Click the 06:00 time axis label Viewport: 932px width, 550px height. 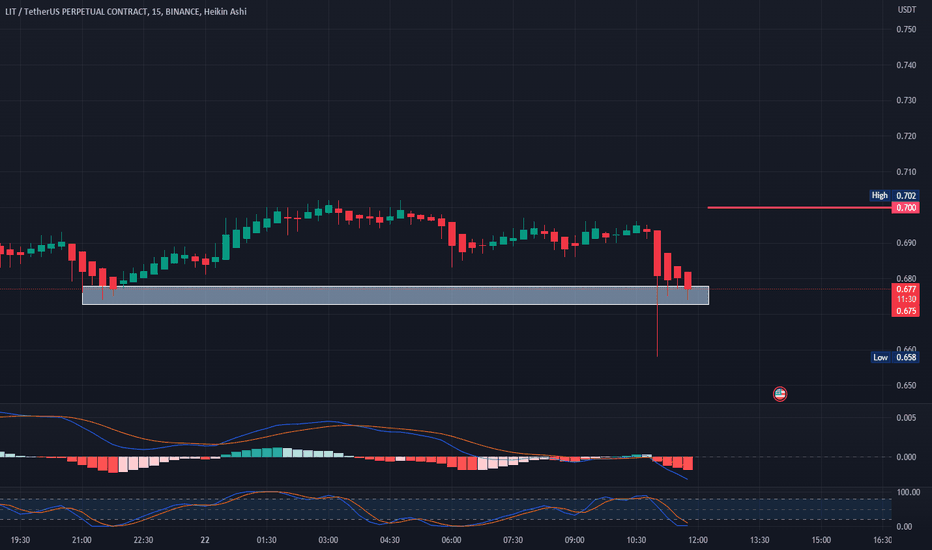point(451,540)
